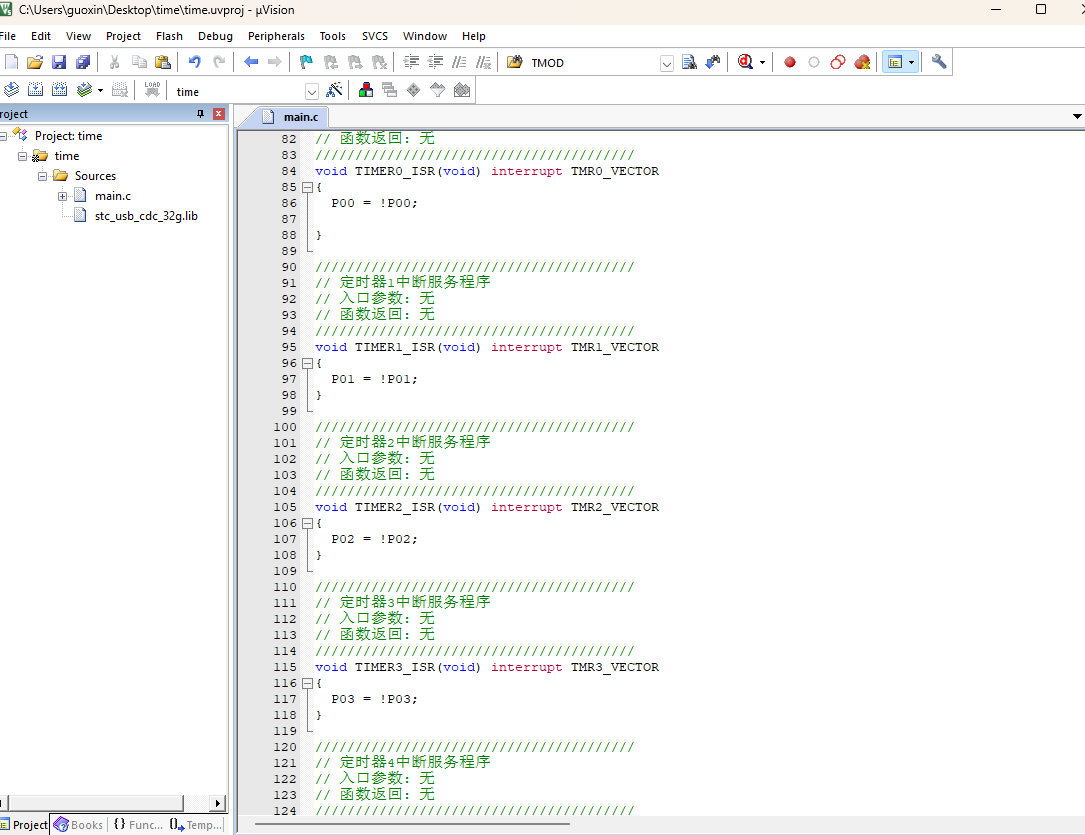
Task: Open the Manage Project Items icon
Action: pyautogui.click(x=366, y=90)
